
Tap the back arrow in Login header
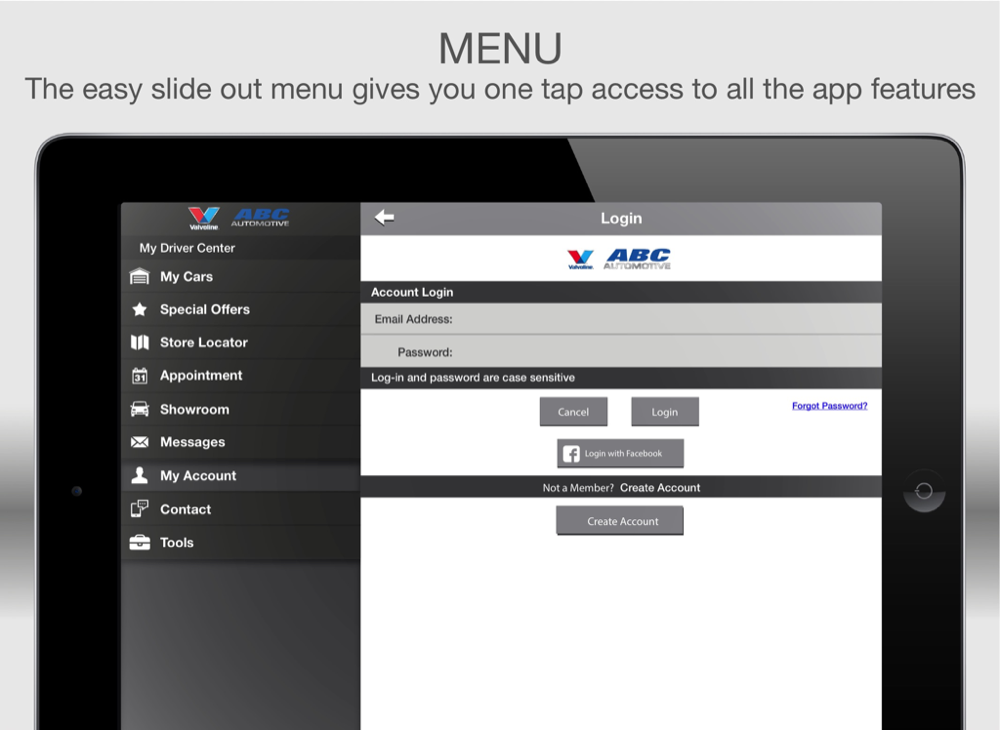pyautogui.click(x=384, y=217)
